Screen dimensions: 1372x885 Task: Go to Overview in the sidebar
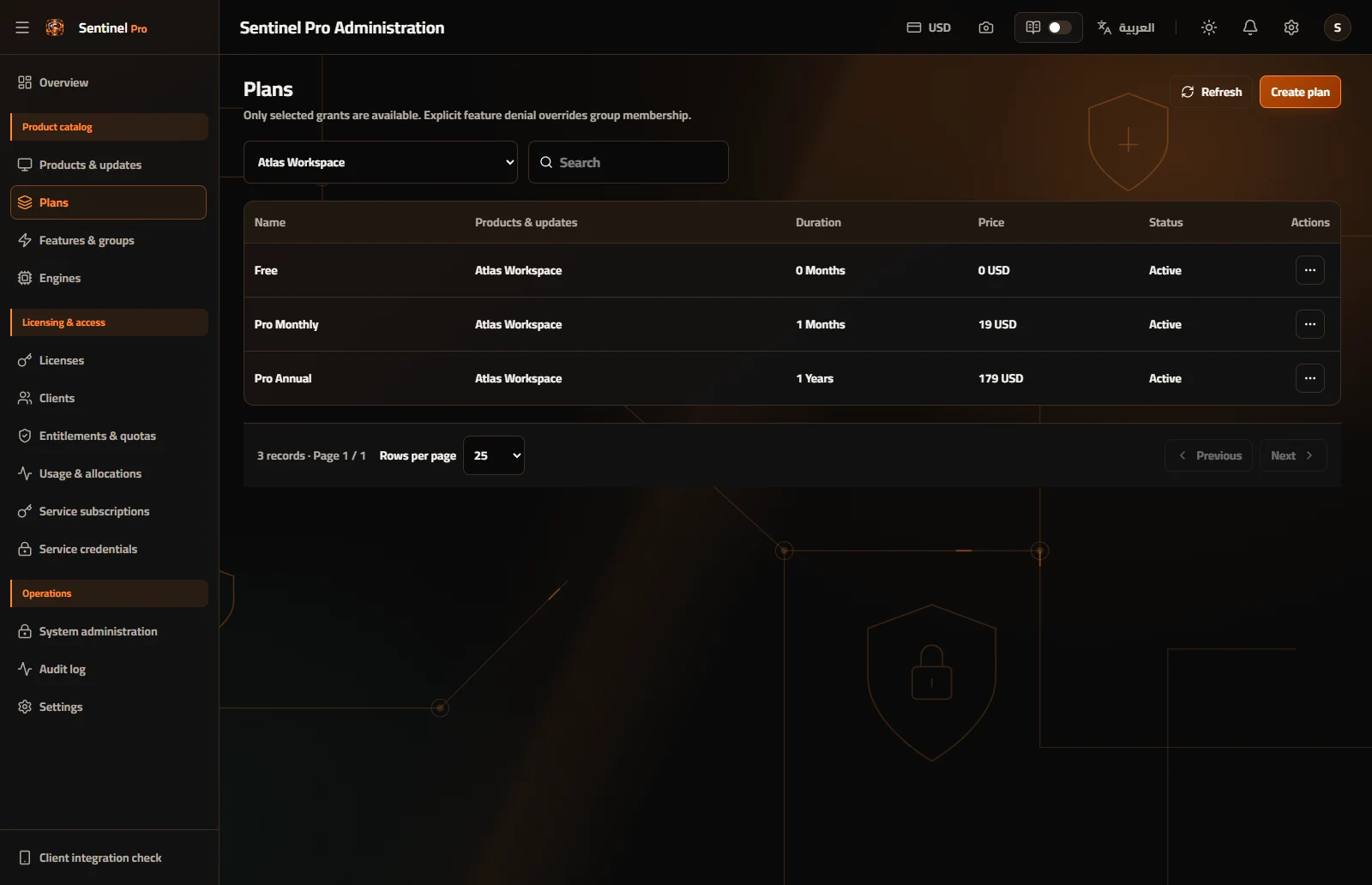(x=108, y=82)
